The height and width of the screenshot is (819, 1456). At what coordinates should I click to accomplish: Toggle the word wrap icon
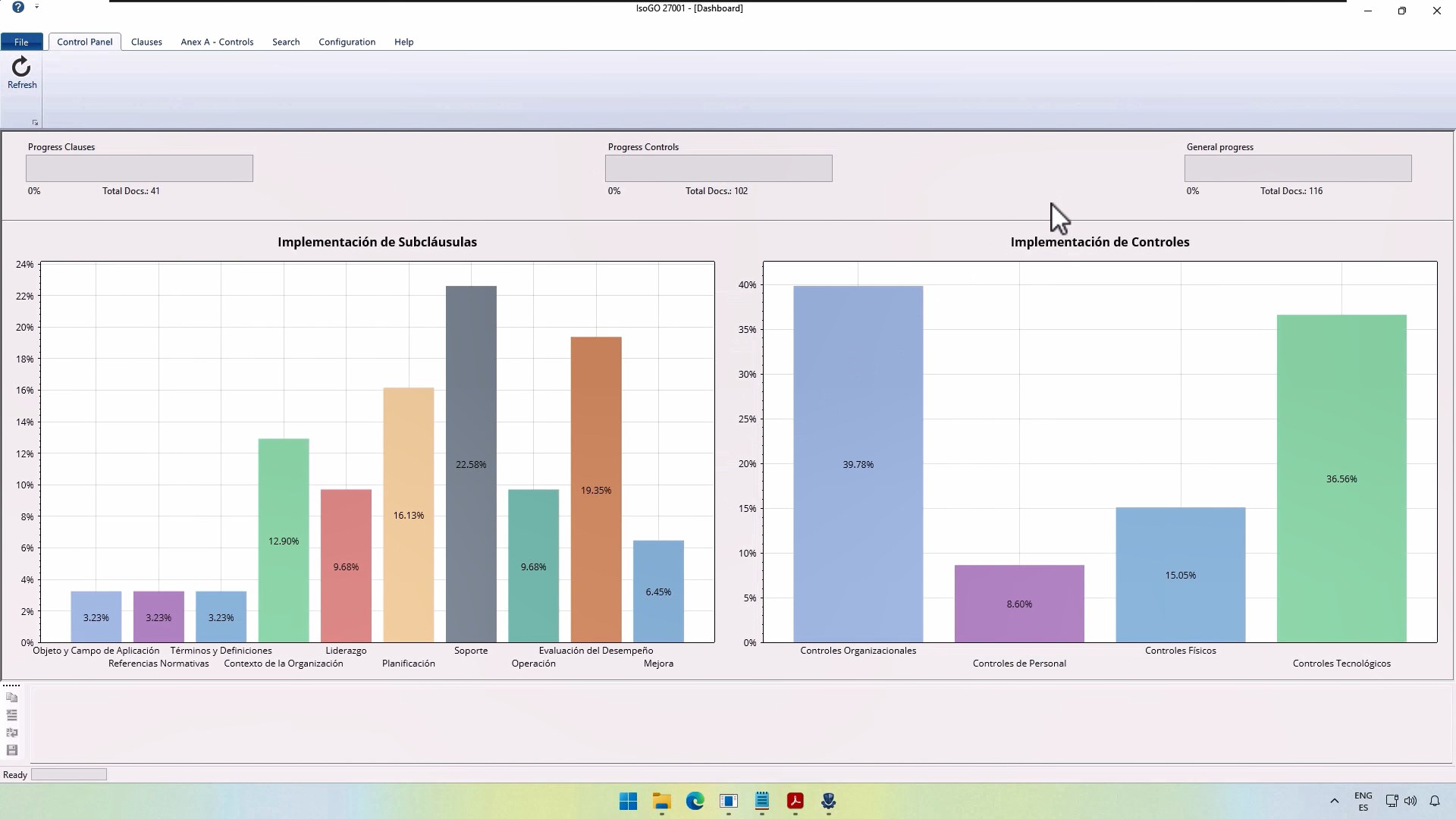(x=11, y=733)
